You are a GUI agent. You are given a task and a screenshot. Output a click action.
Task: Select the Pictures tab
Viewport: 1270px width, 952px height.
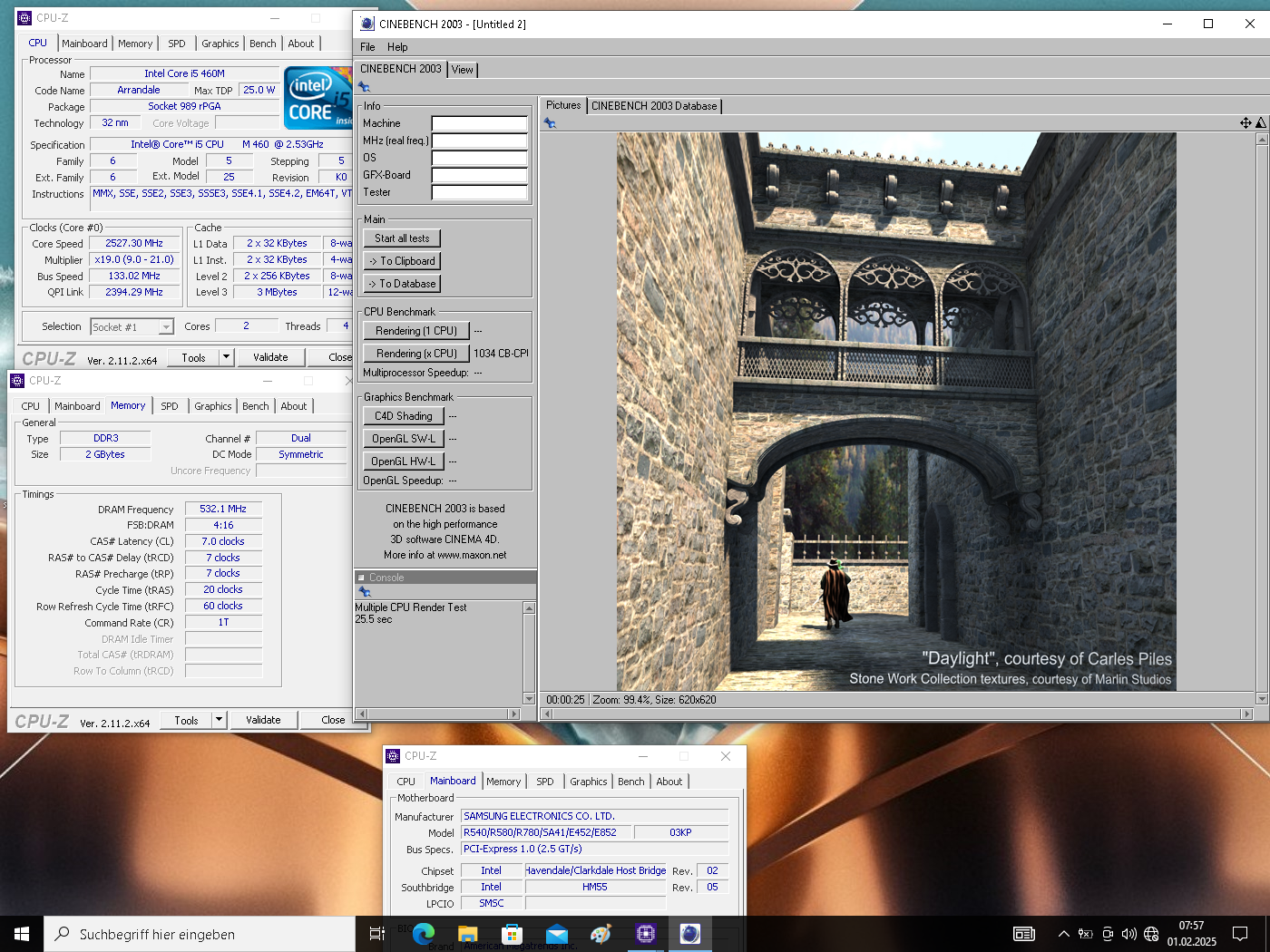(x=563, y=105)
